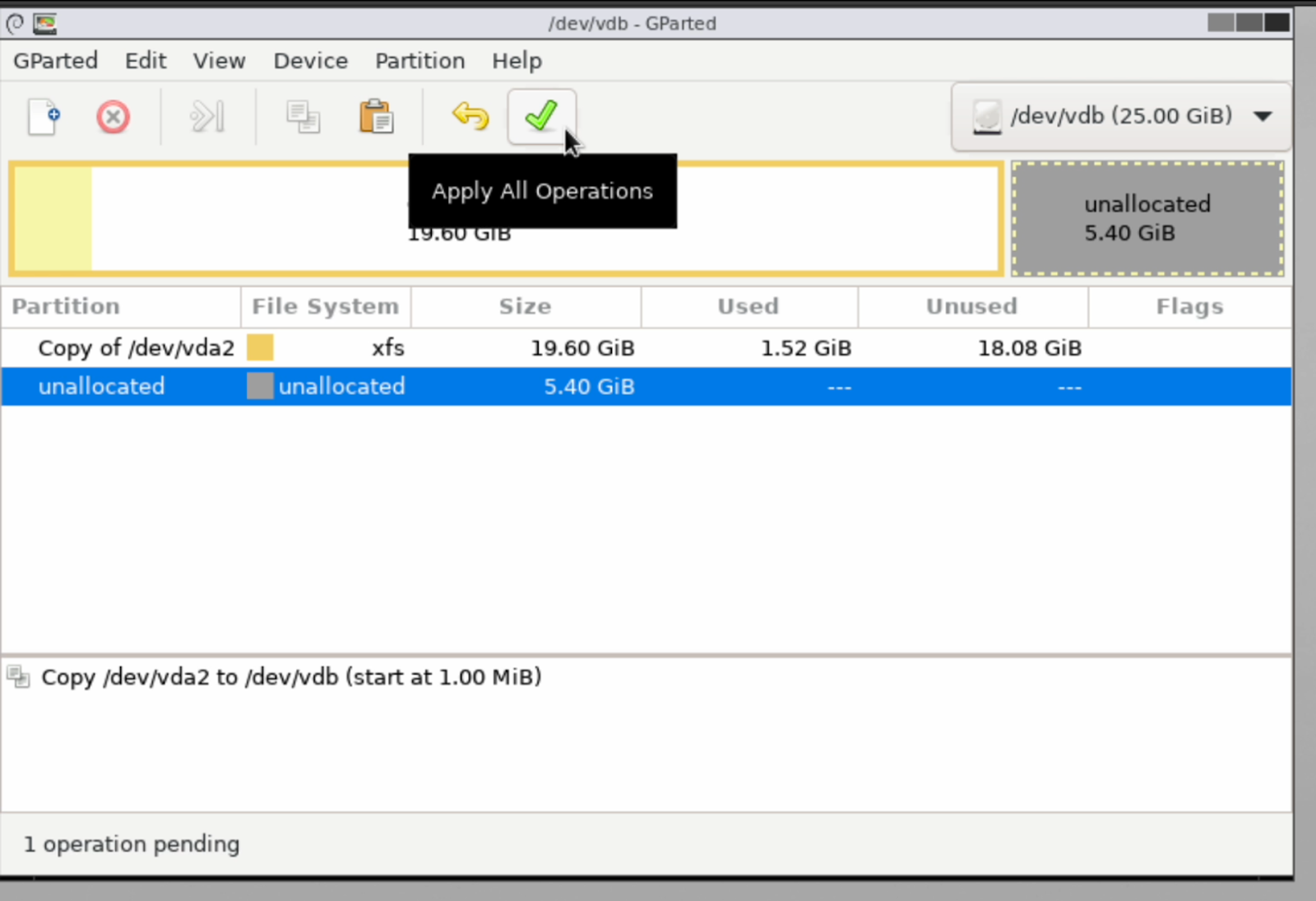The width and height of the screenshot is (1316, 901).
Task: Select pending operation 'Copy /dev/vda2 to /dev/vdb'
Action: pos(291,676)
